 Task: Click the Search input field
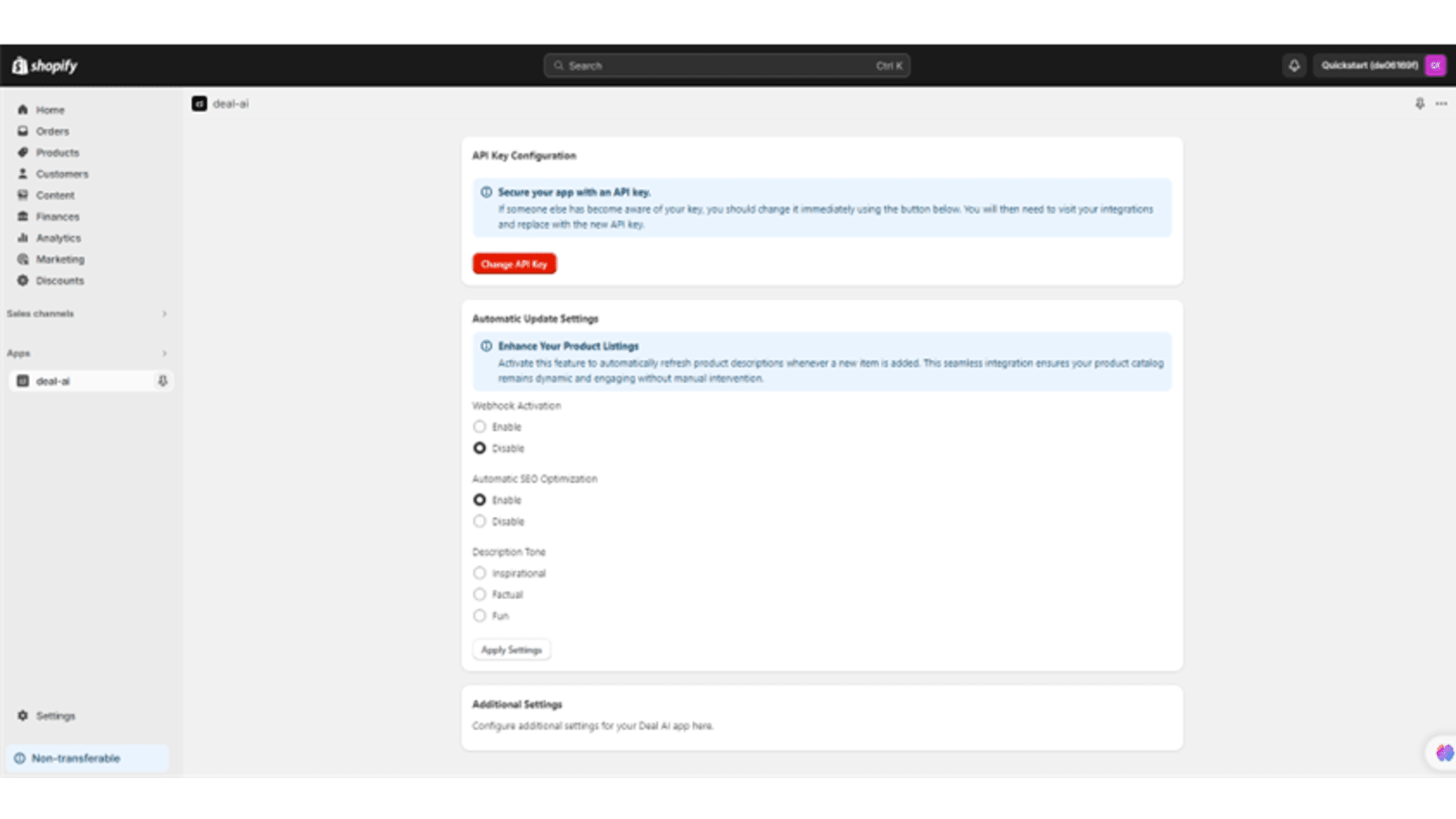(727, 66)
